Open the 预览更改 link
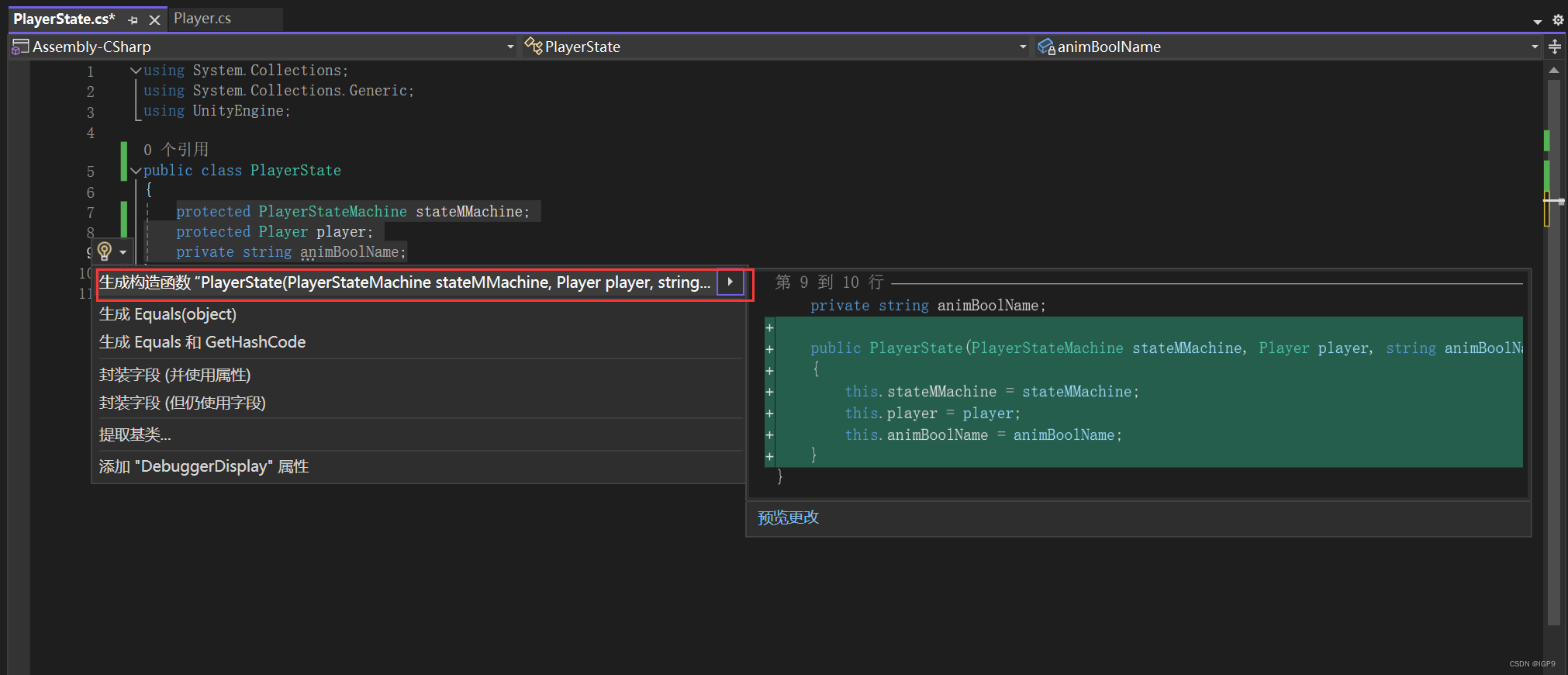Viewport: 1568px width, 675px height. [788, 517]
